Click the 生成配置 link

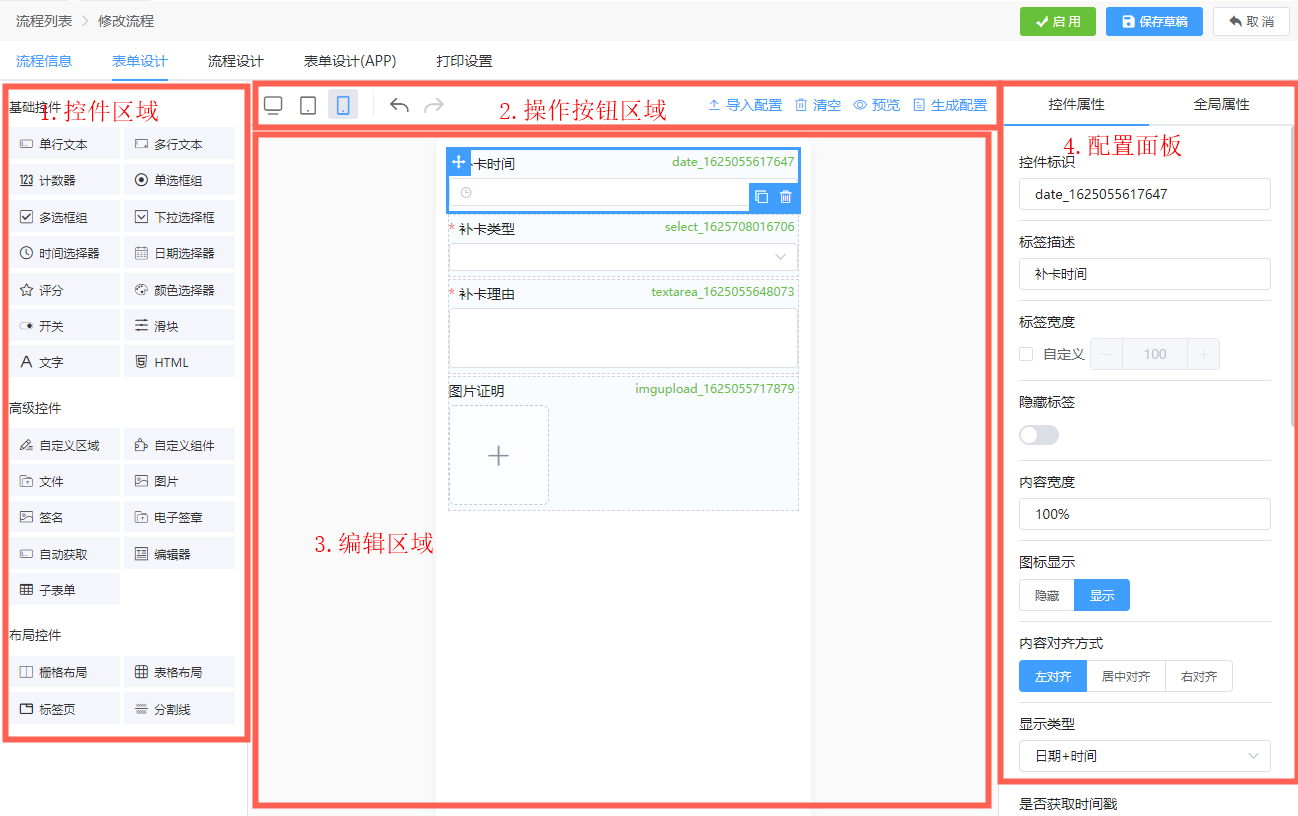pyautogui.click(x=950, y=105)
